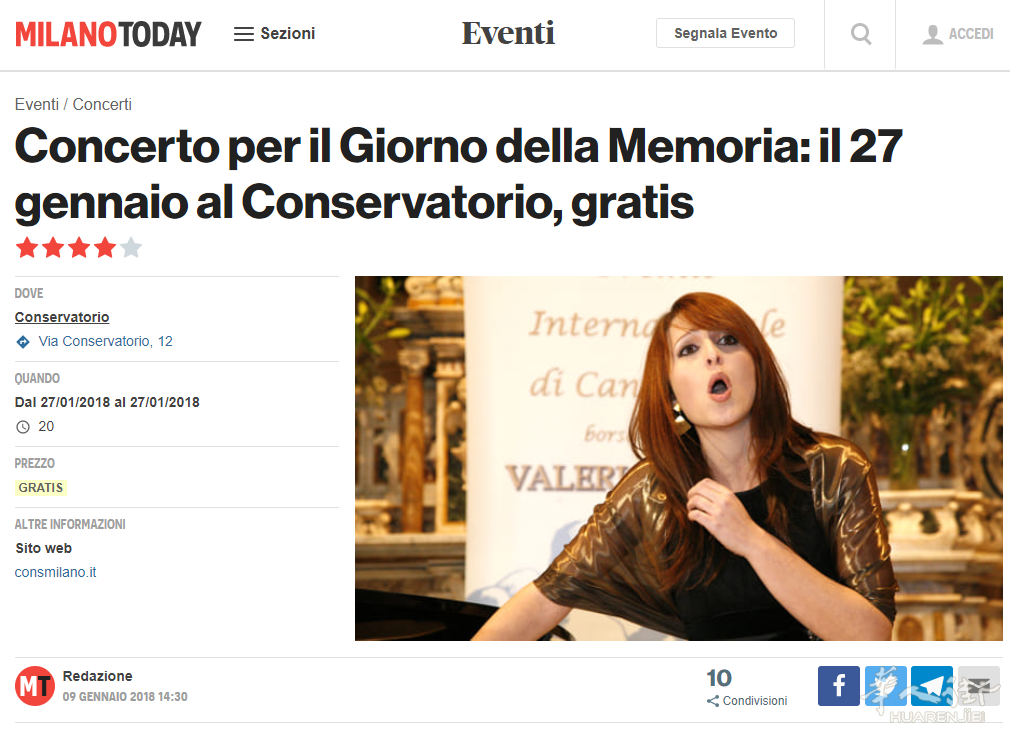
Task: Click the Twitter share button
Action: (885, 686)
